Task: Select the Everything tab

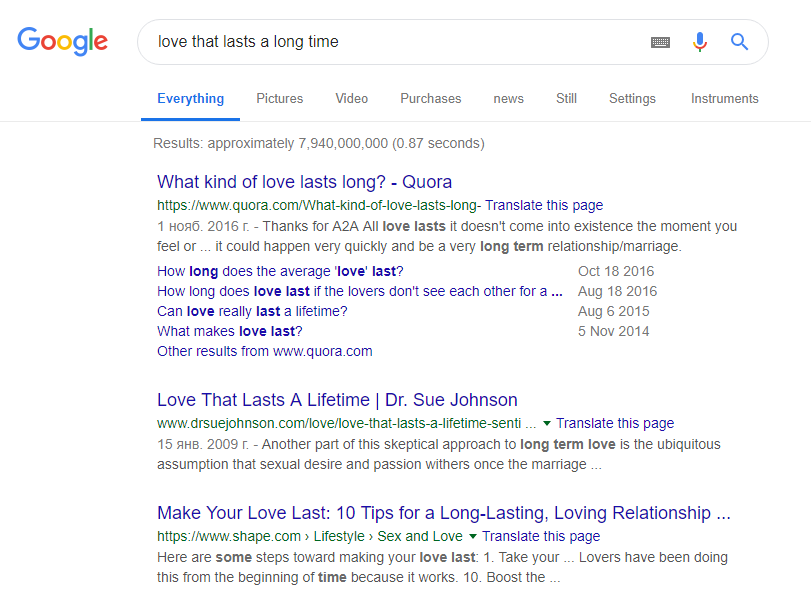Action: 190,98
